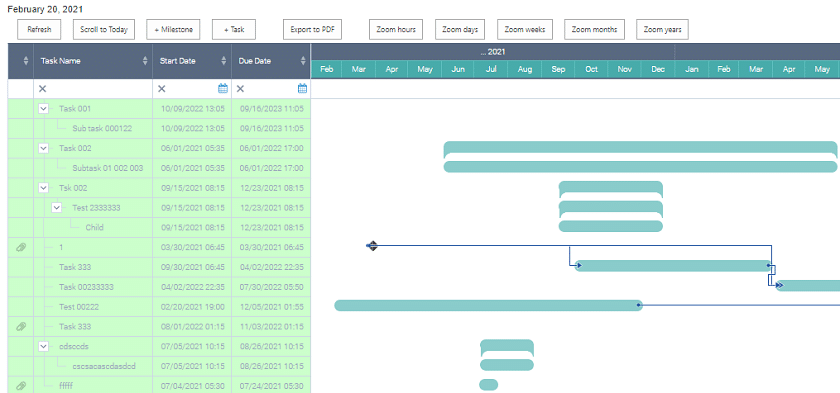Viewport: 840px width, 393px height.
Task: Click the cdsccds summary Gantt bar
Action: tap(507, 347)
